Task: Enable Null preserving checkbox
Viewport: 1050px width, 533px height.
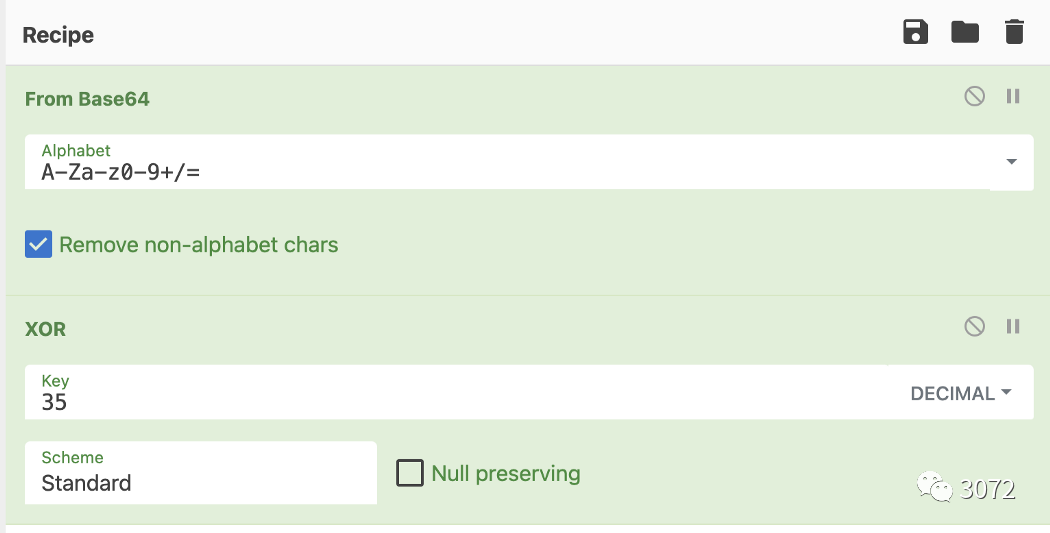Action: [410, 473]
